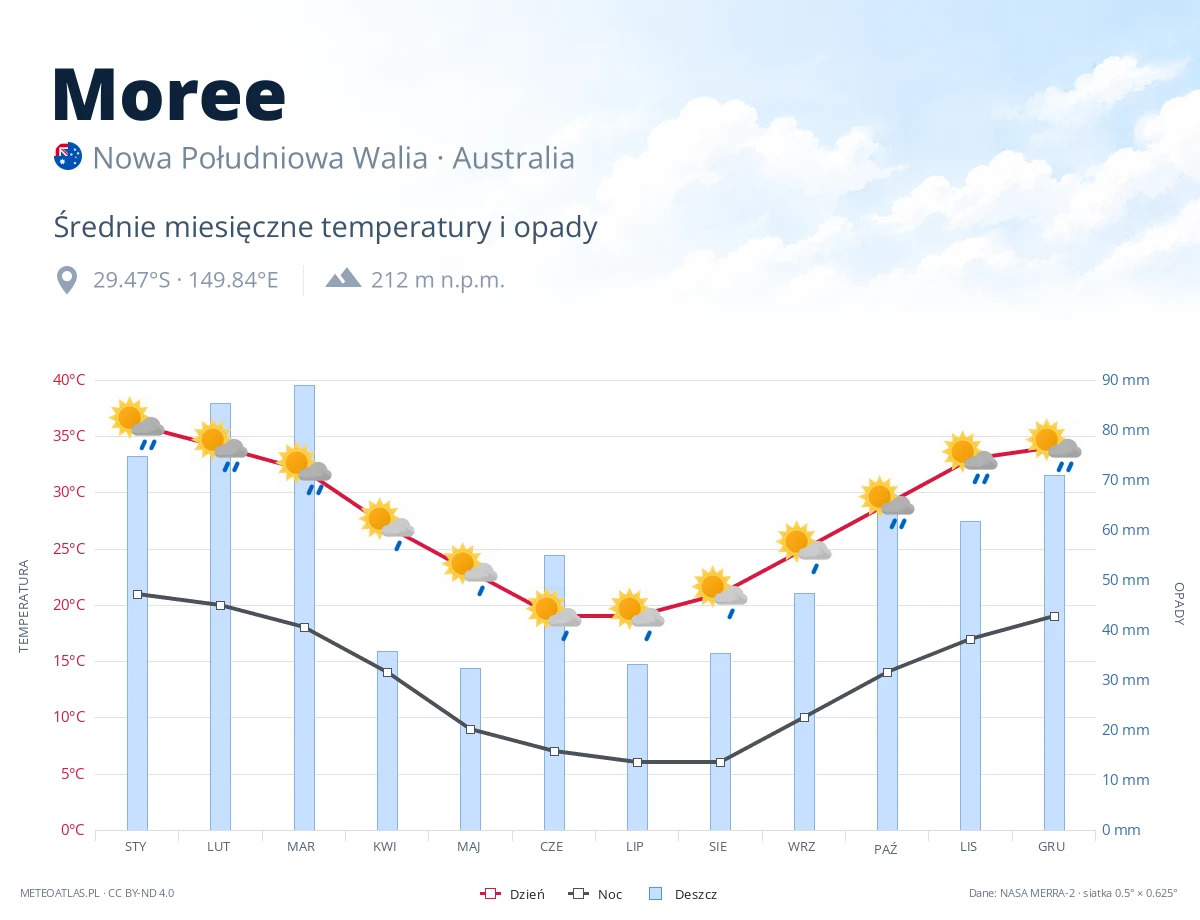Click "Średnie miesięczne temperatury i opady" heading
This screenshot has height=920, width=1200.
325,227
